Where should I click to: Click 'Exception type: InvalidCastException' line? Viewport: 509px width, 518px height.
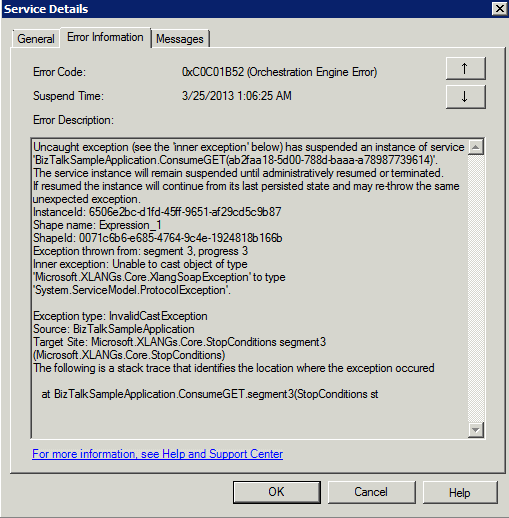click(x=120, y=316)
